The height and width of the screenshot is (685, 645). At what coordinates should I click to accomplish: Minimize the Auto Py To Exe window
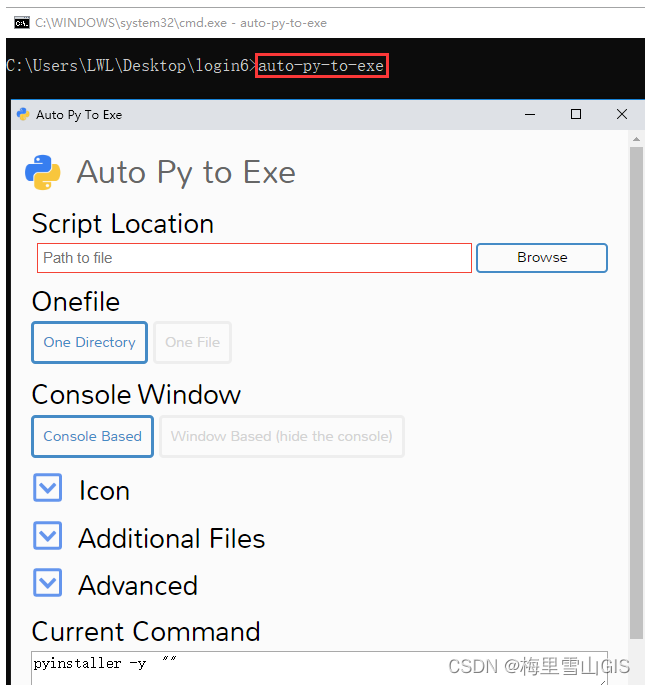point(530,114)
